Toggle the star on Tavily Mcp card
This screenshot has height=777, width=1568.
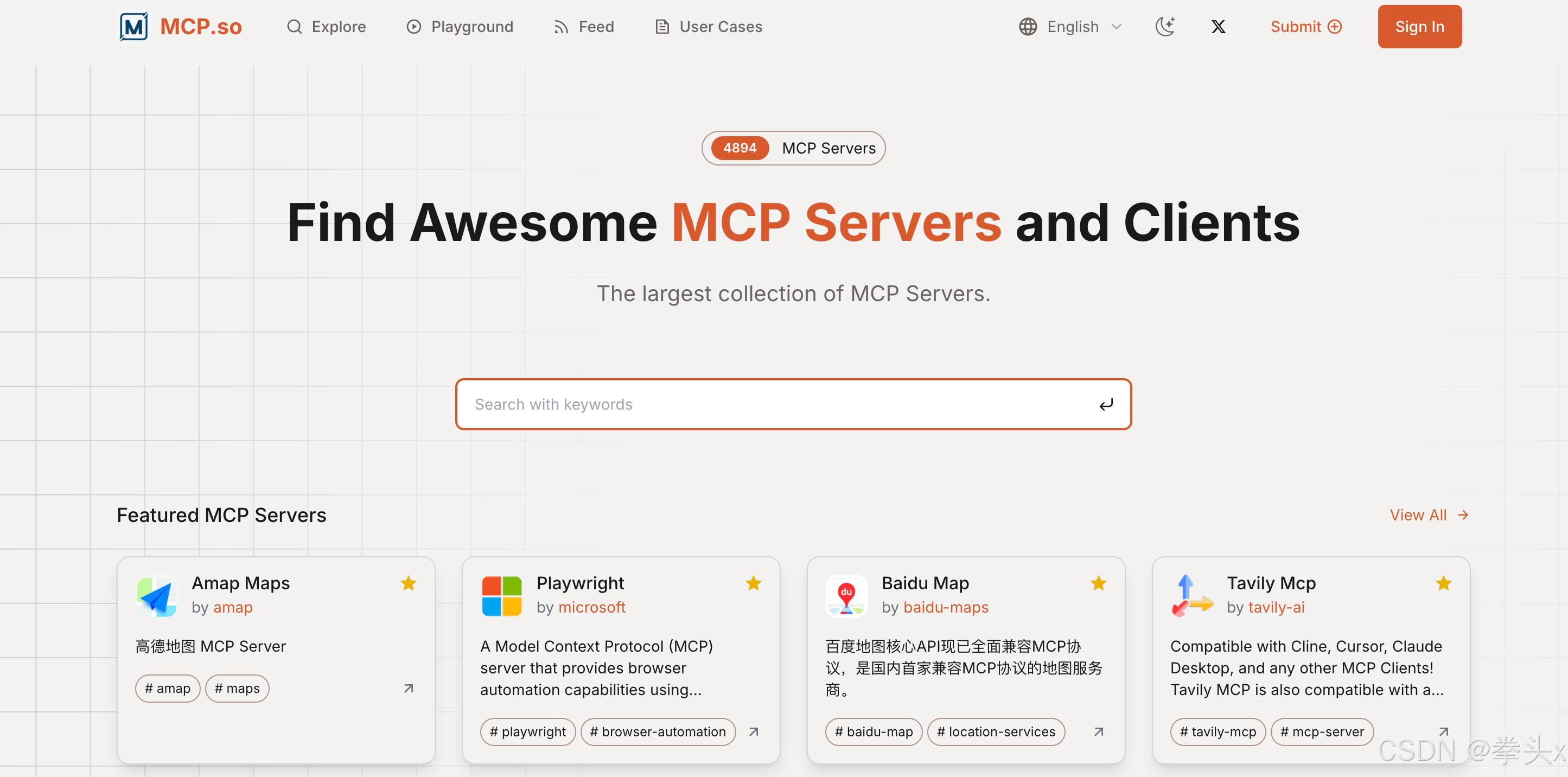point(1443,583)
